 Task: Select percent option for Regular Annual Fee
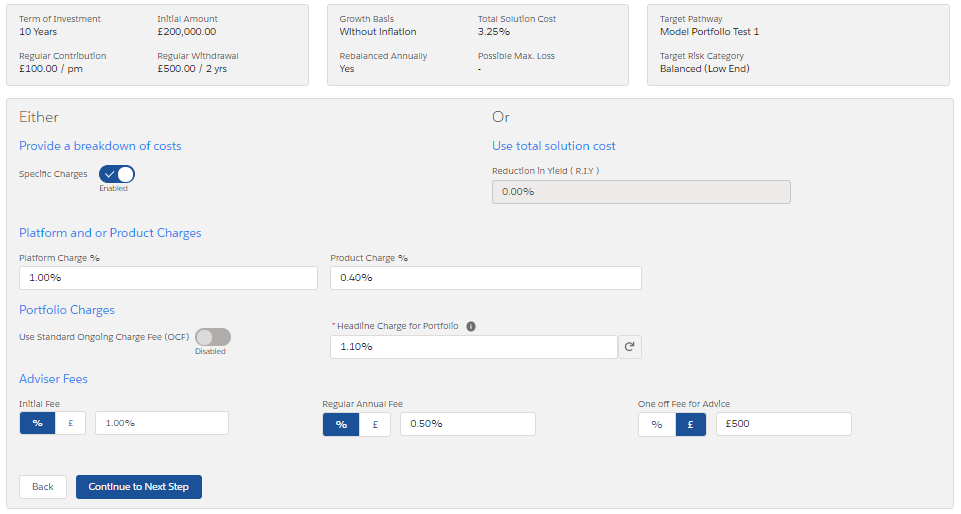341,424
